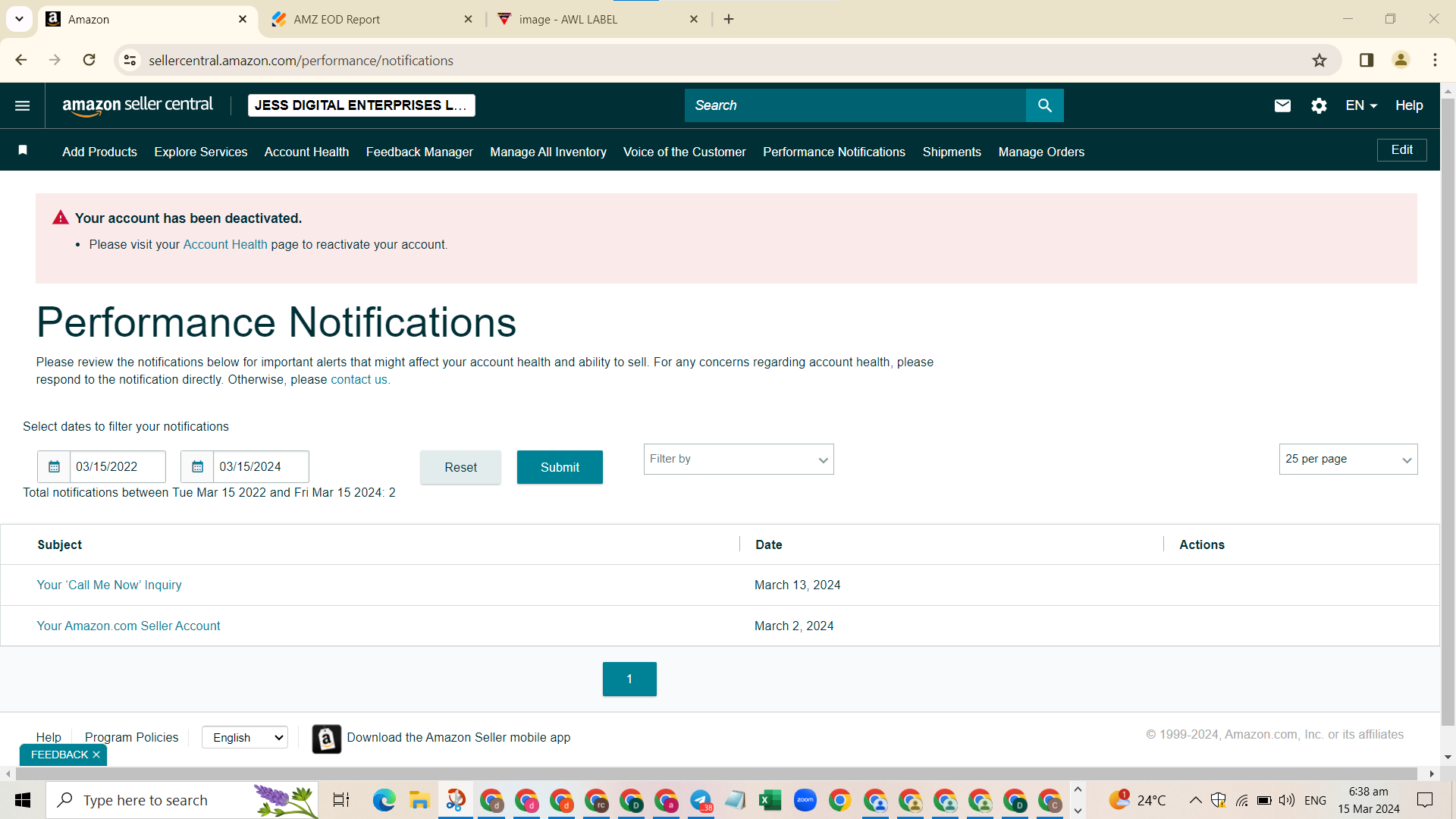Screen dimensions: 1456x819
Task: Open the settings gear menu
Action: [1319, 105]
